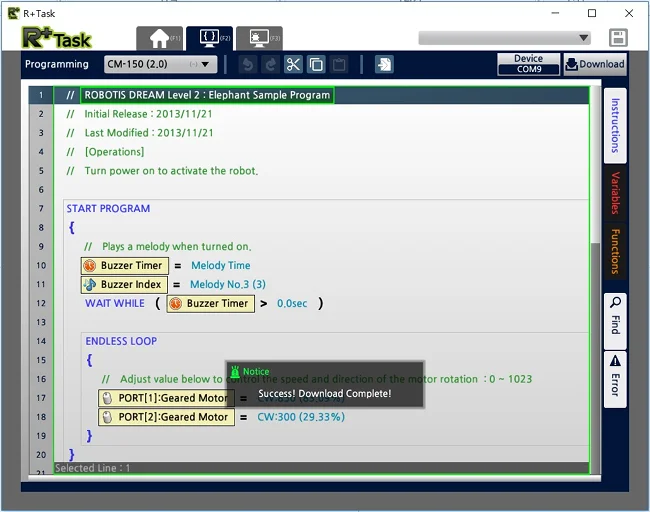Expand the empty file dropdown at top

[x=504, y=38]
